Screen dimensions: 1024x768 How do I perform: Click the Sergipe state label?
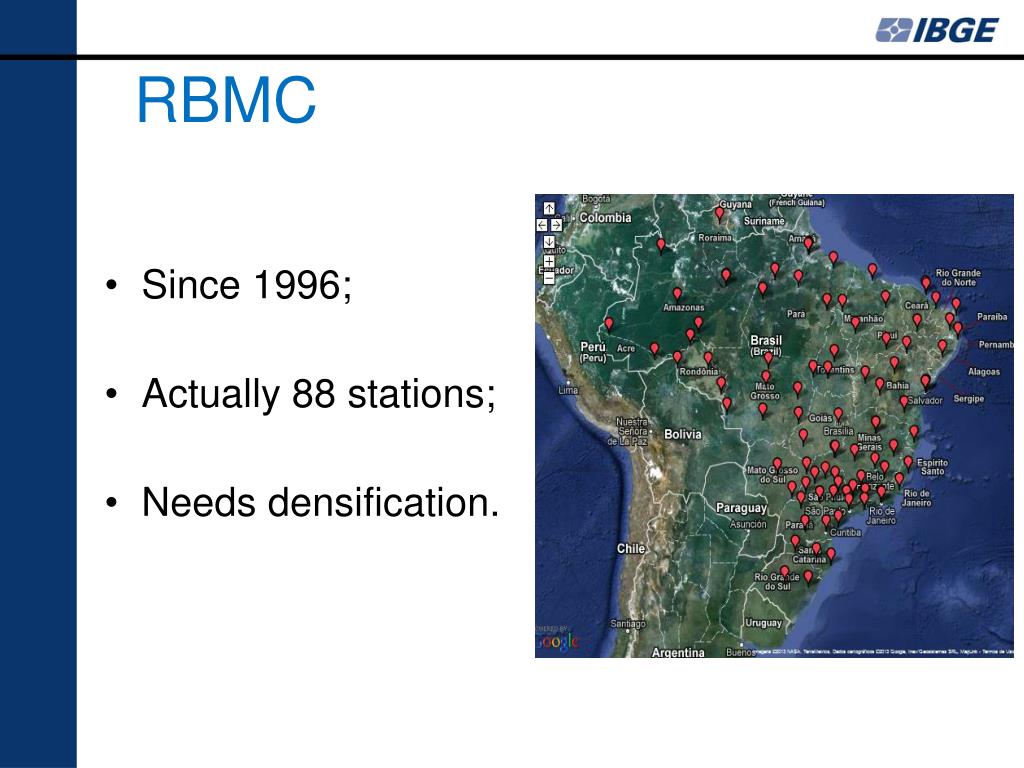[968, 398]
